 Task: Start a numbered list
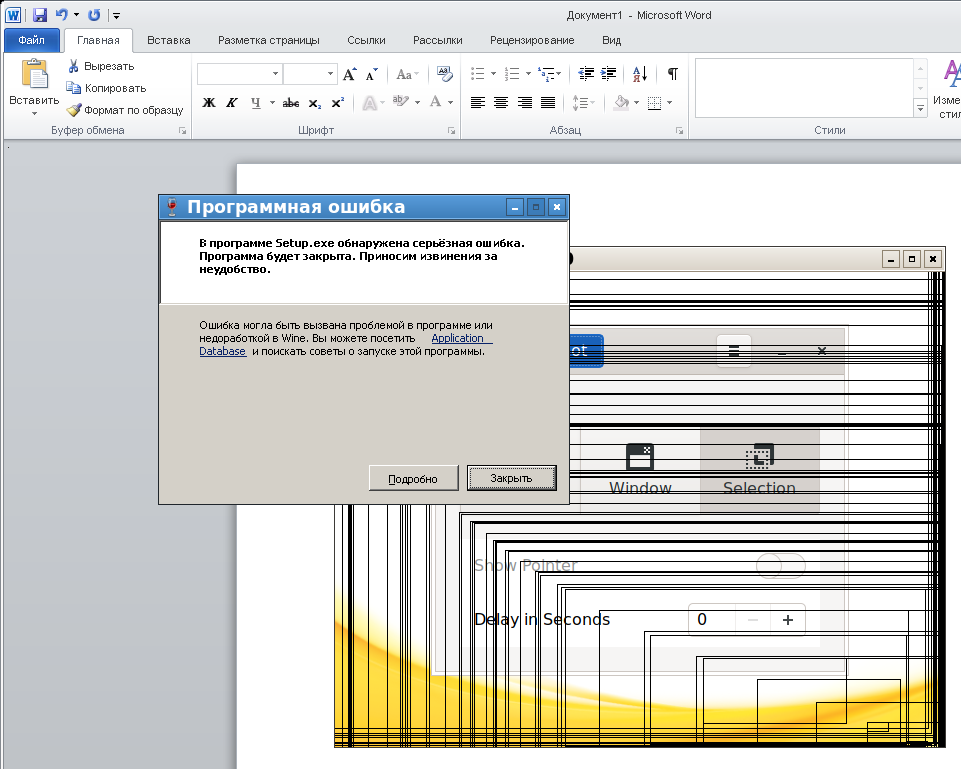click(512, 74)
